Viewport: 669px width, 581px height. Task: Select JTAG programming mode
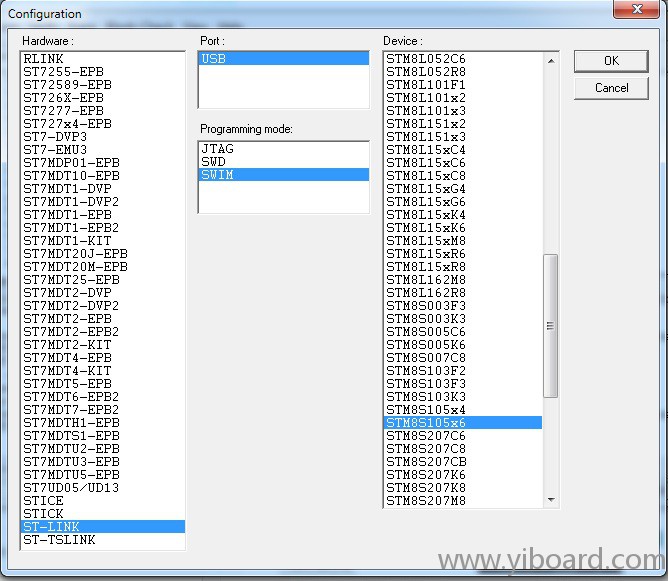[284, 149]
